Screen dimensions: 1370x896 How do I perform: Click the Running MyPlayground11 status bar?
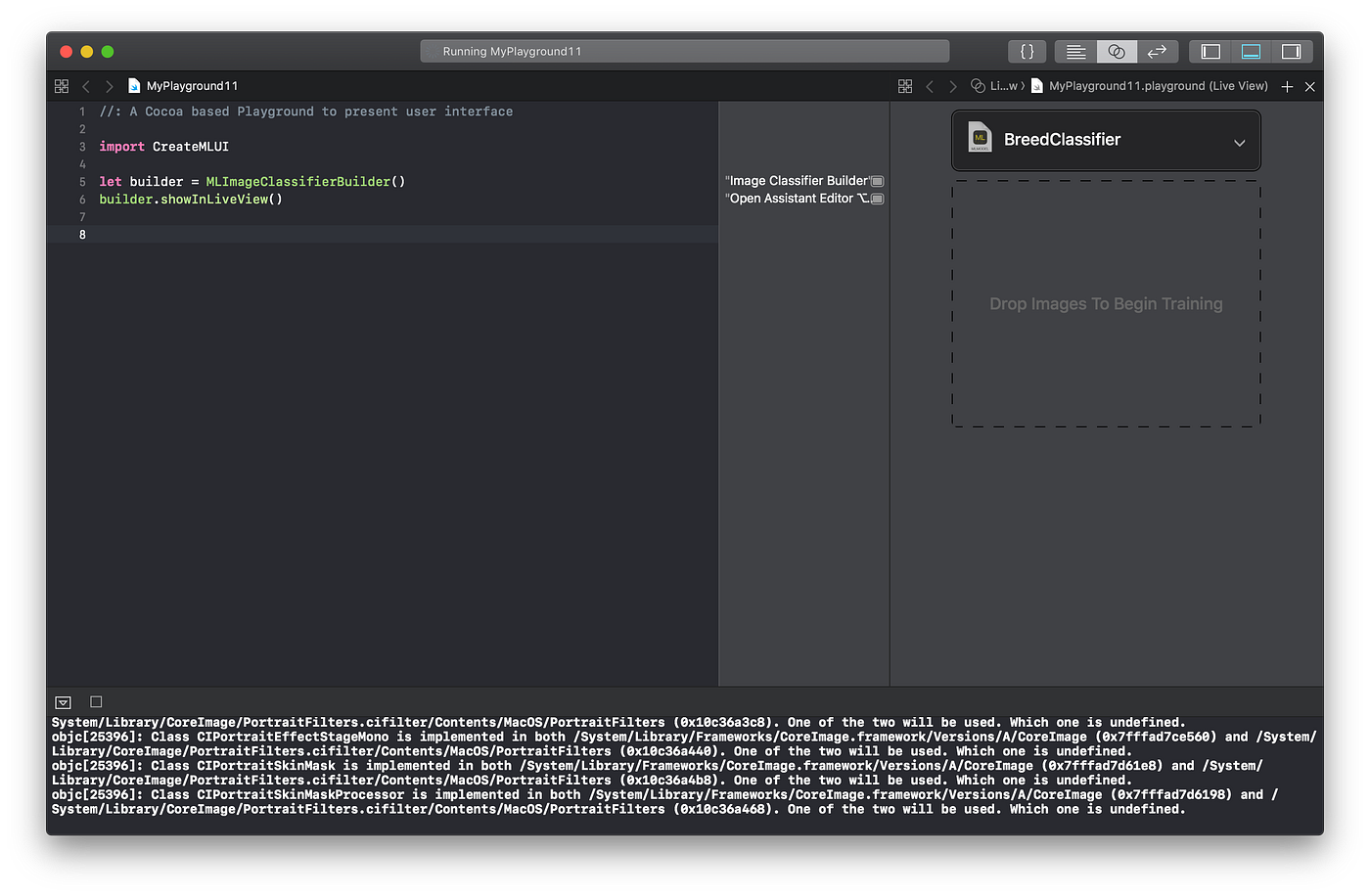(x=684, y=51)
